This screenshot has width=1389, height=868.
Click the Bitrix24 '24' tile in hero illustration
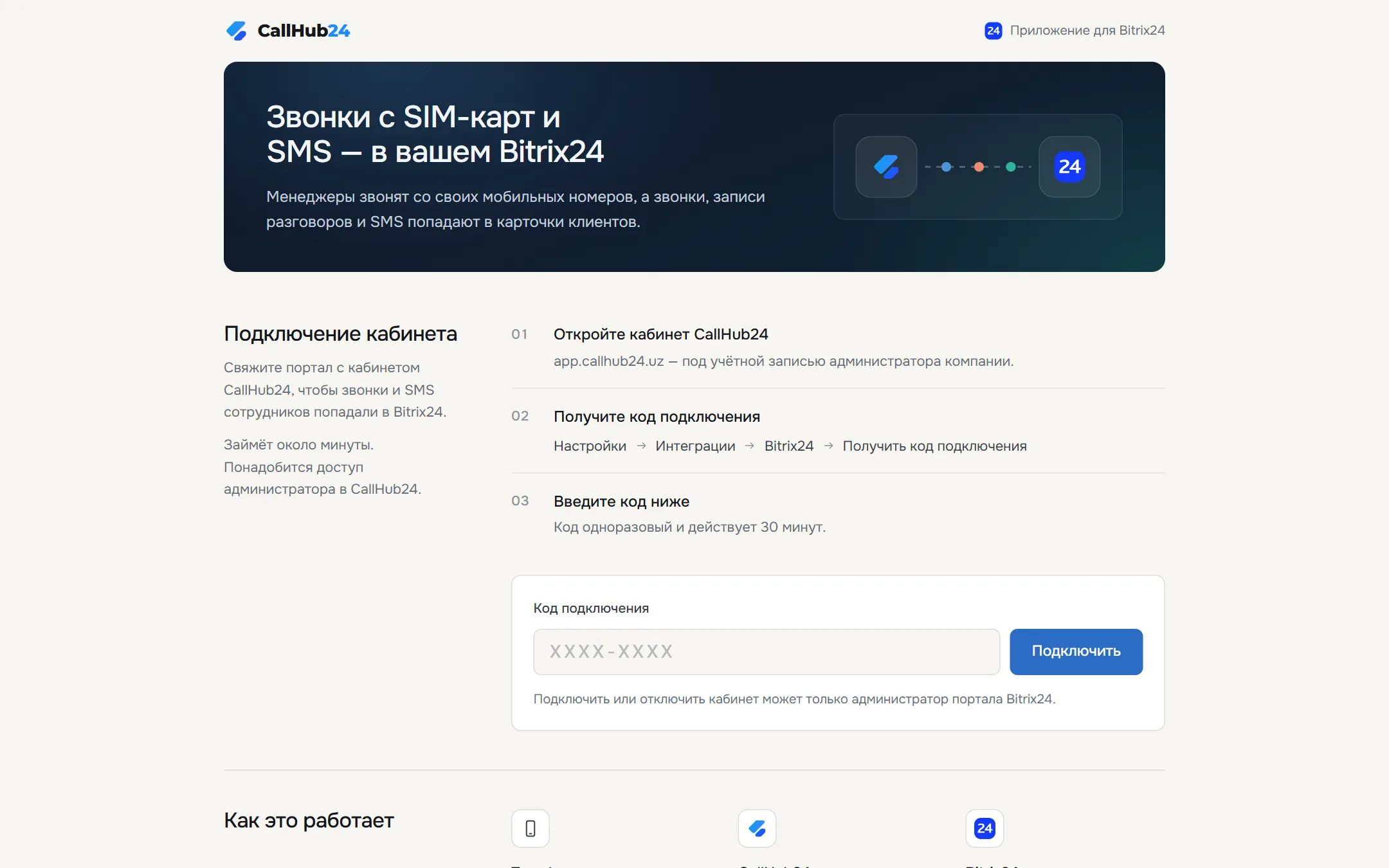[x=1069, y=167]
